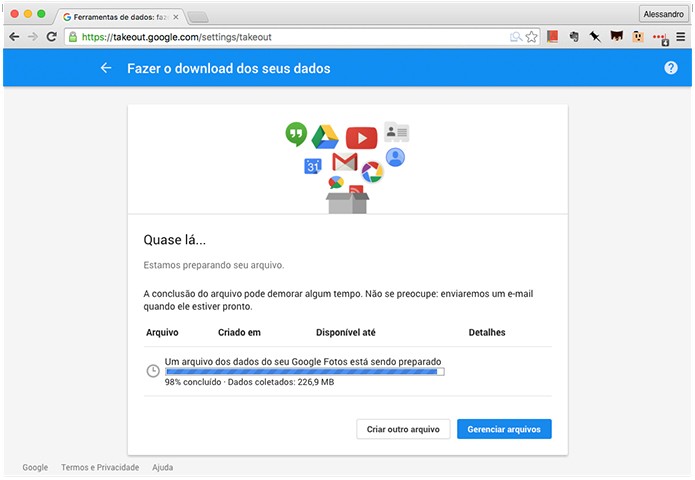Open the help question mark icon
The image size is (695, 480).
671,68
